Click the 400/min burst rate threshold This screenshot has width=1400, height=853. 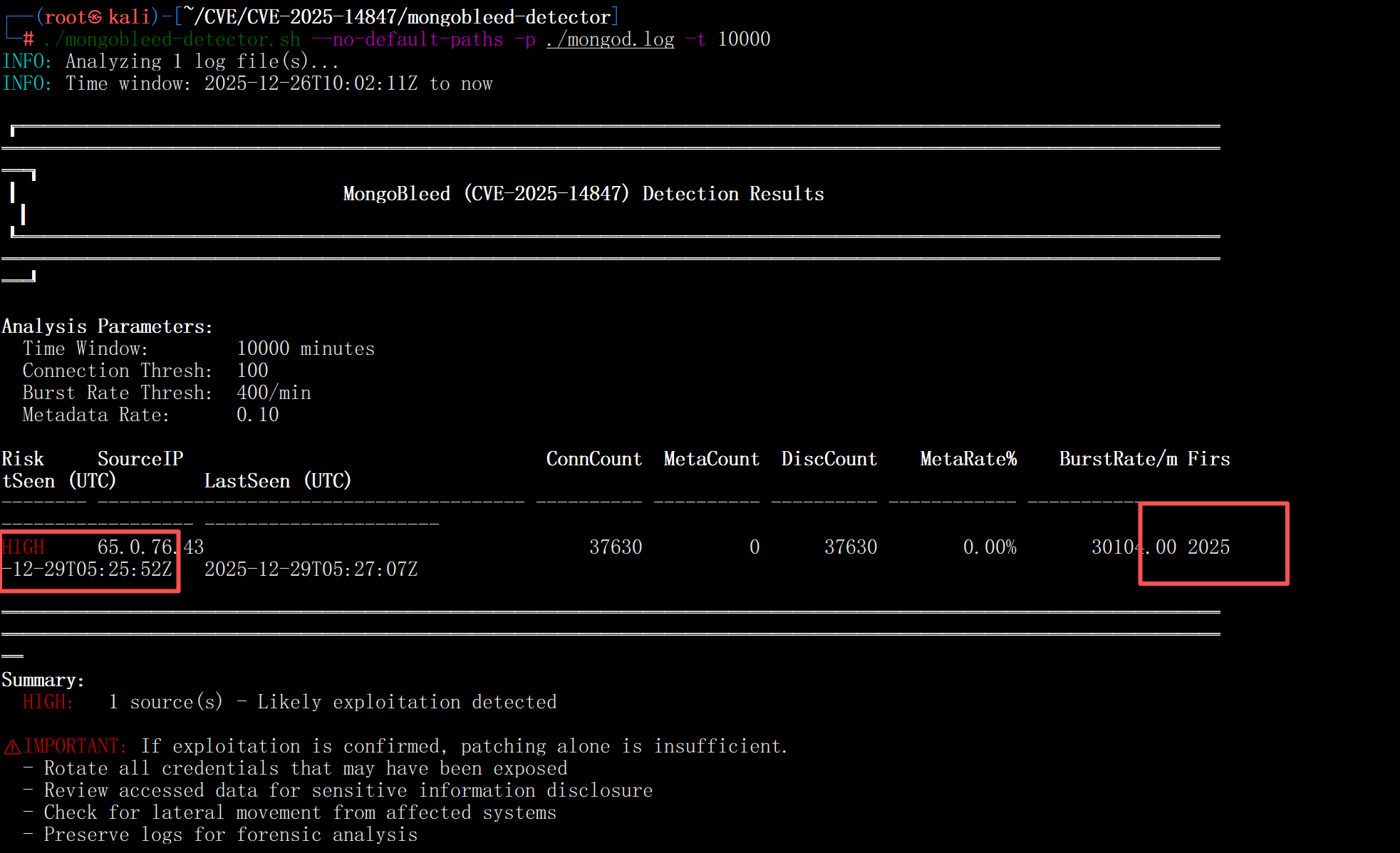pos(274,393)
